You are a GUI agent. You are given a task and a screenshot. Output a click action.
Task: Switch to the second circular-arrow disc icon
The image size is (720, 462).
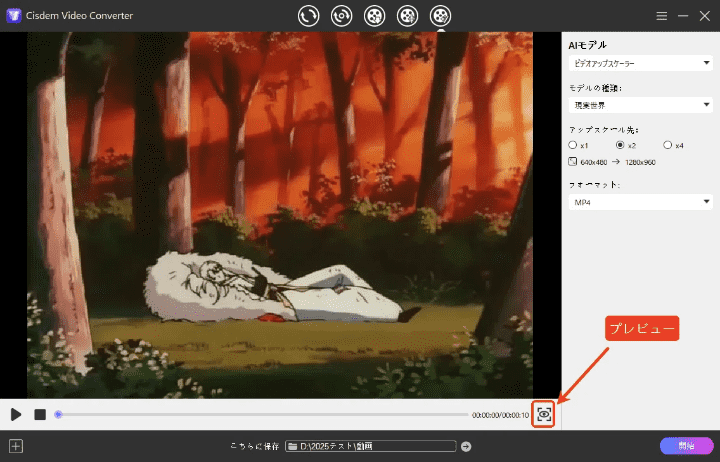(341, 16)
